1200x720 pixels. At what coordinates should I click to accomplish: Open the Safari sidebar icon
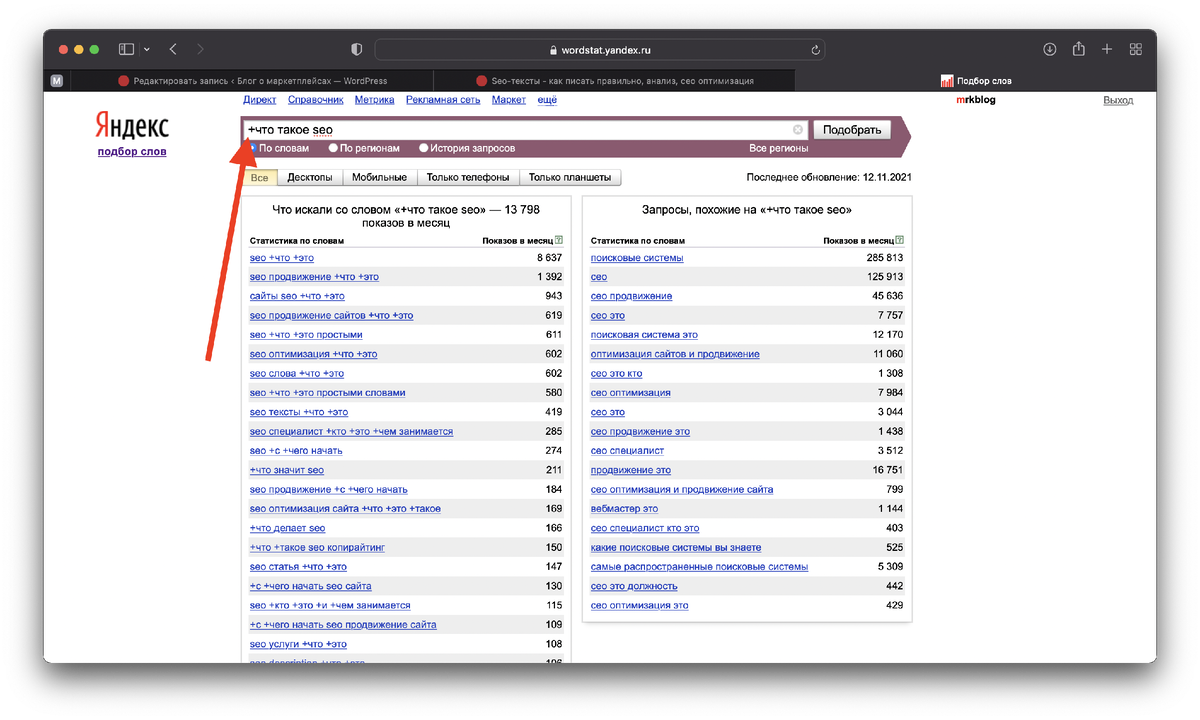click(x=125, y=48)
